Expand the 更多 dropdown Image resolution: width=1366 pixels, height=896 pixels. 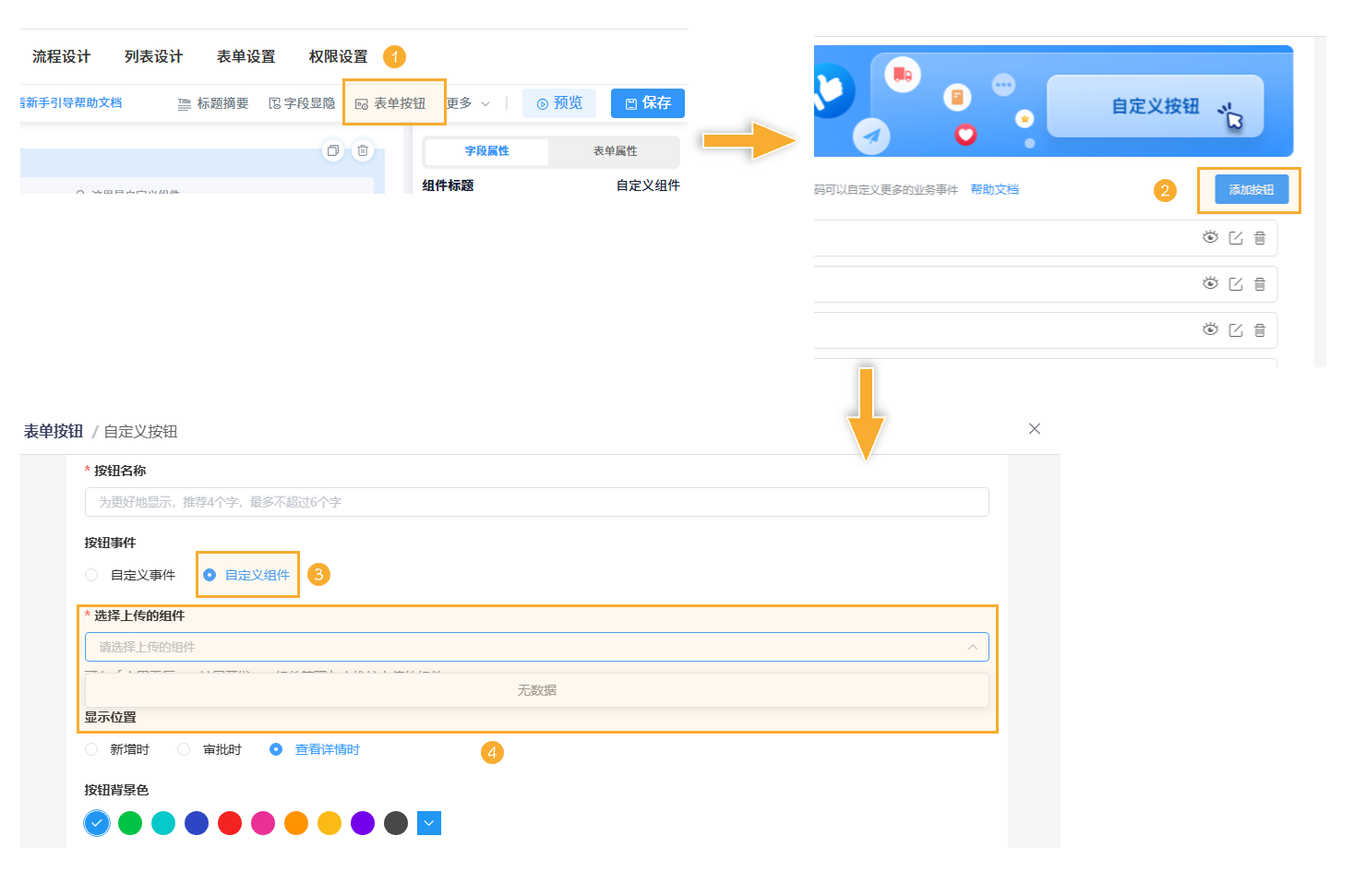tap(469, 102)
